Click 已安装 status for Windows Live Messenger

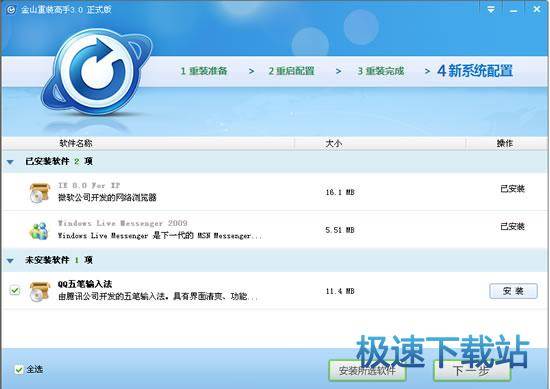pyautogui.click(x=512, y=227)
